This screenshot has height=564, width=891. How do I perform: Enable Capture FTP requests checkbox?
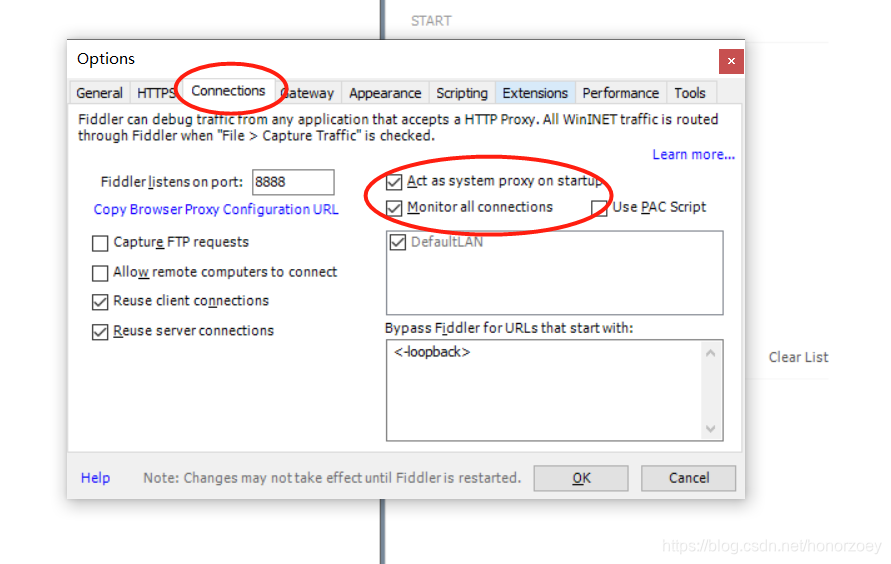(100, 243)
